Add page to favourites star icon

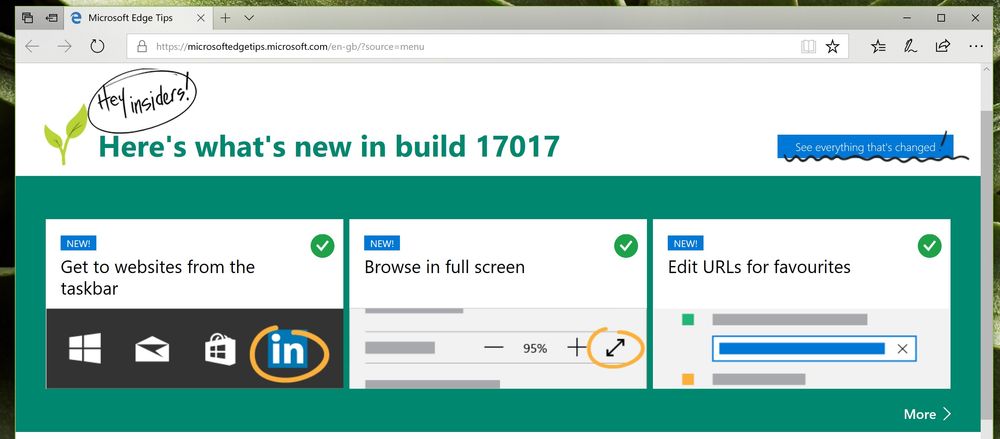(833, 47)
